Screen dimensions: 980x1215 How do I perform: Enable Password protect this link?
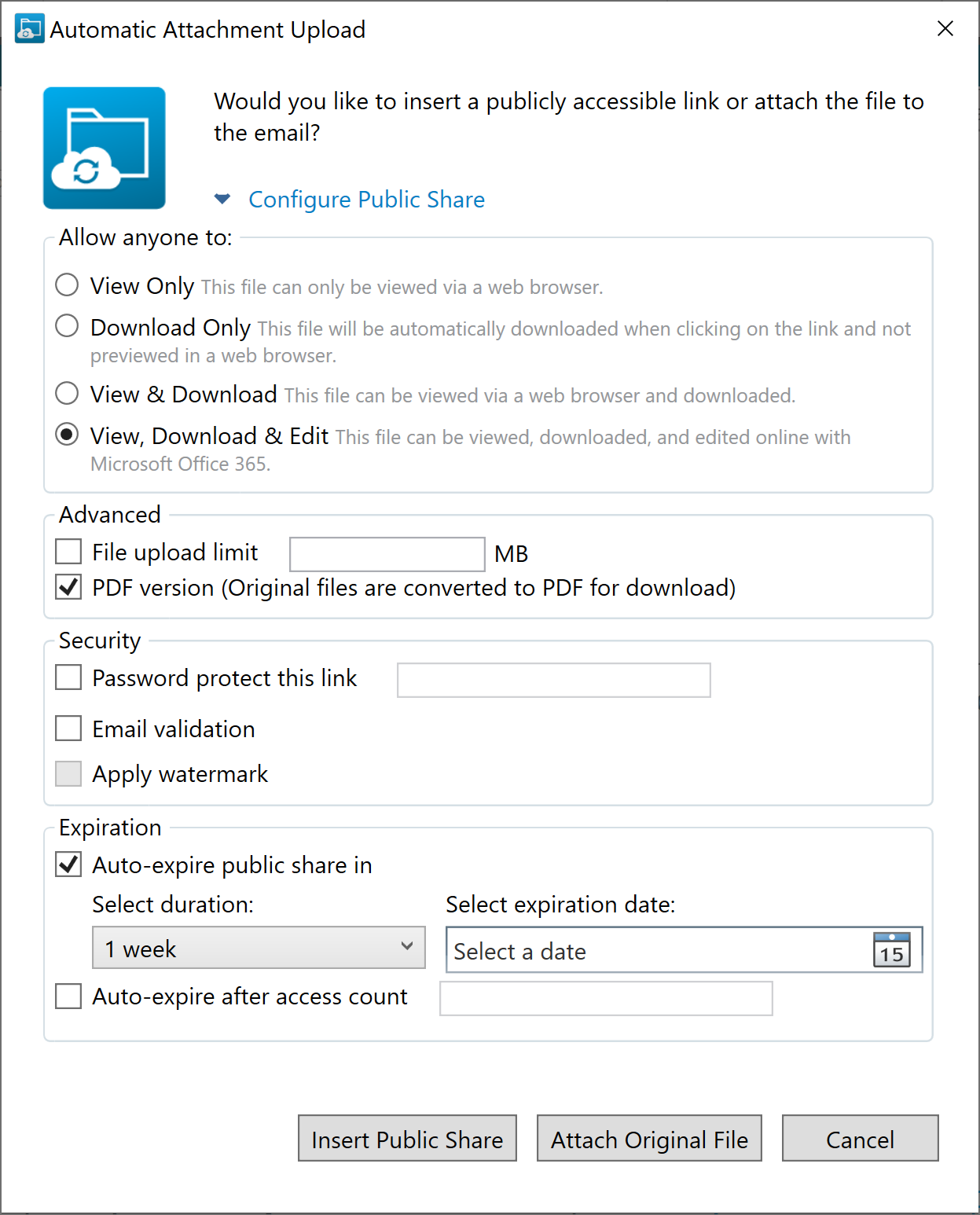(x=69, y=677)
